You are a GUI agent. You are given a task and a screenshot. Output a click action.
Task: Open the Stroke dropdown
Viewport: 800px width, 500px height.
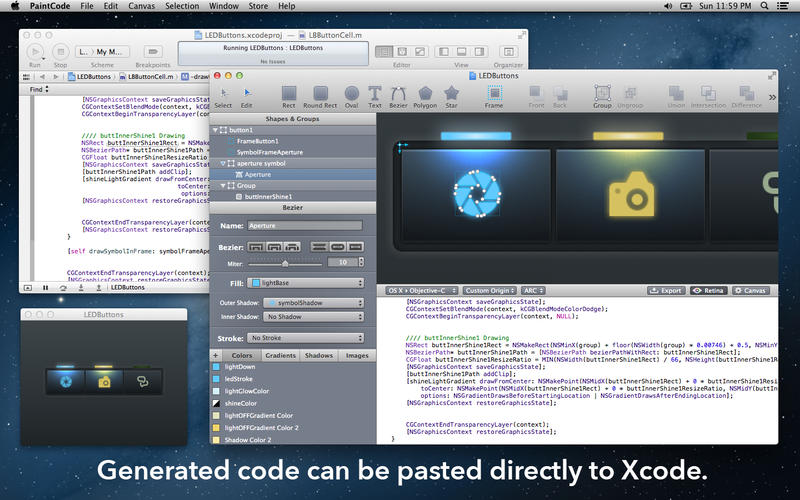(303, 338)
